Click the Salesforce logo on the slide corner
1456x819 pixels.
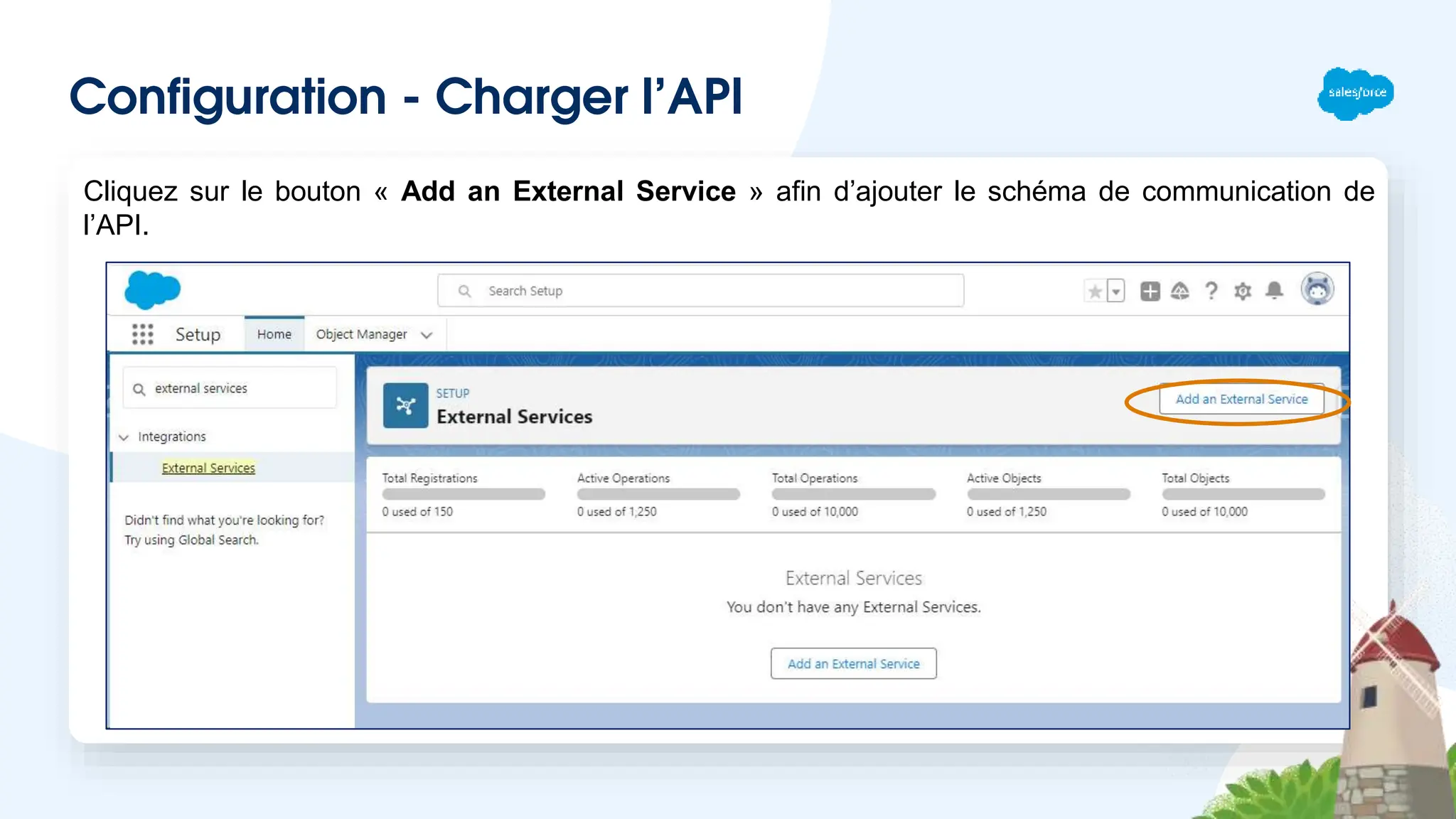(x=1356, y=94)
